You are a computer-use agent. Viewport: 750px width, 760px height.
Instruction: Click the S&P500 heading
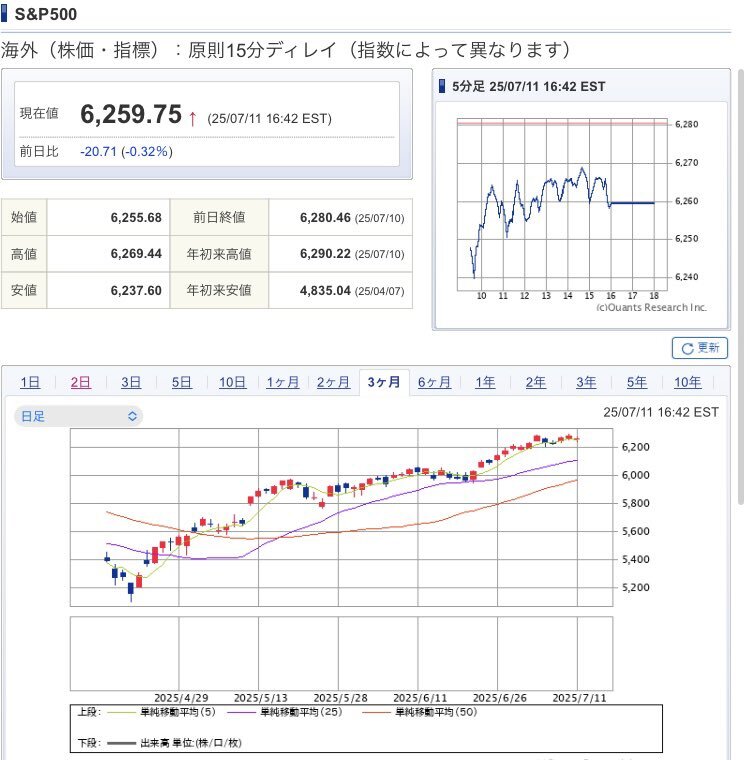tap(46, 14)
